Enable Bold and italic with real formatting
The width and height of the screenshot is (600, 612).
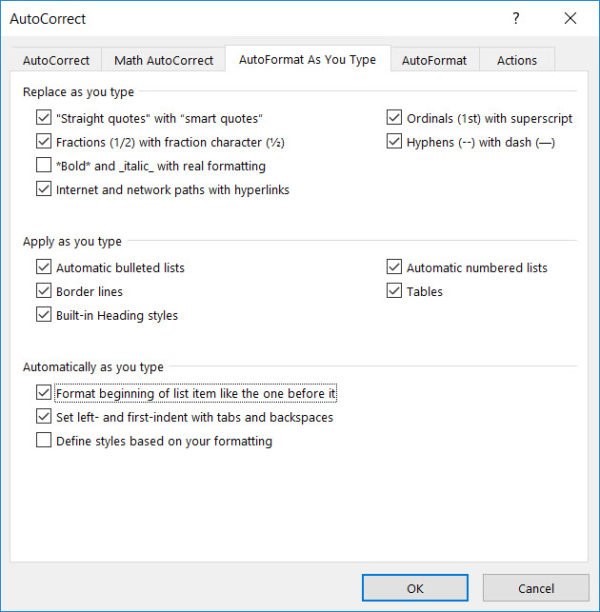[x=44, y=165]
